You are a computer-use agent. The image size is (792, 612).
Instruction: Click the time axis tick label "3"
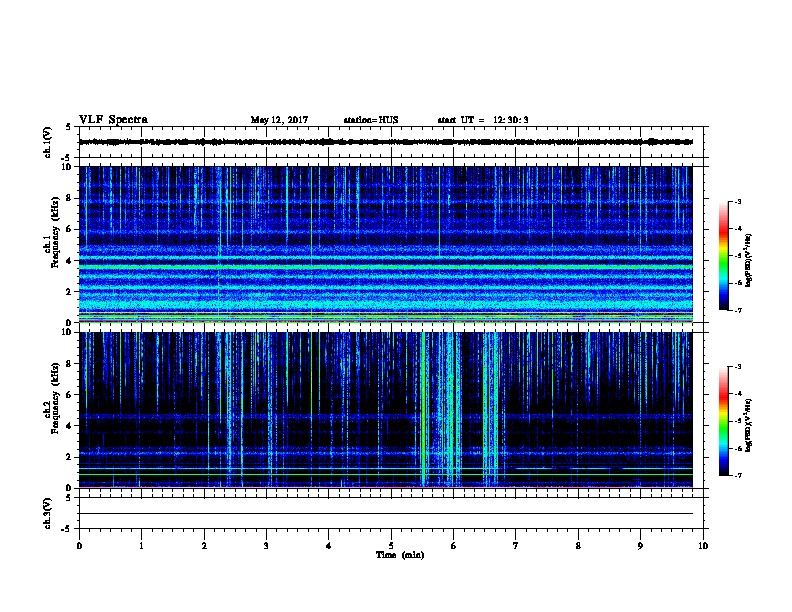point(266,545)
